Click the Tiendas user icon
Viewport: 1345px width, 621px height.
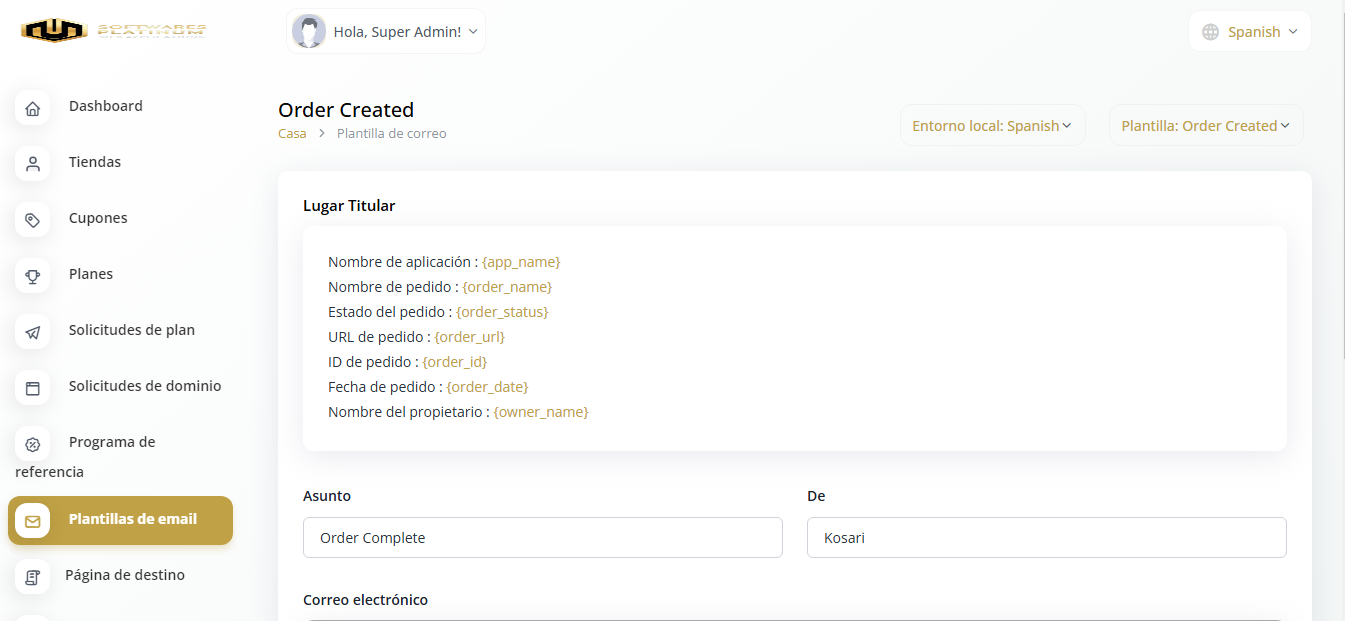[32, 164]
